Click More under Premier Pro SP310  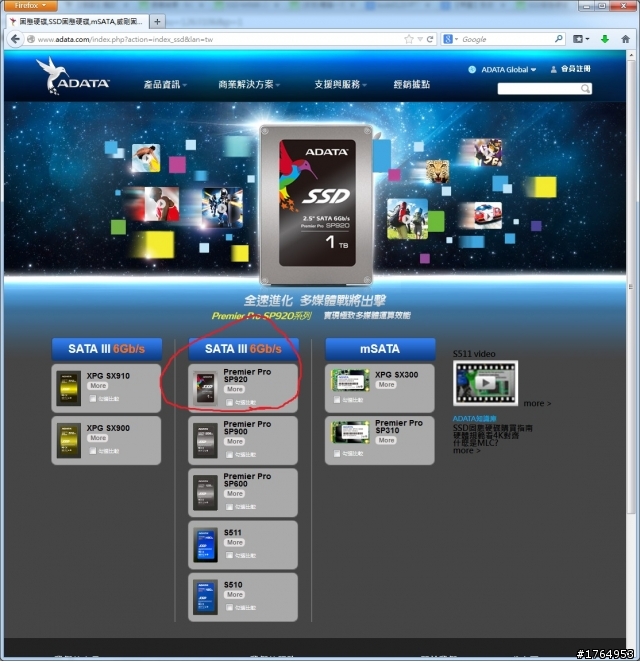(x=386, y=440)
